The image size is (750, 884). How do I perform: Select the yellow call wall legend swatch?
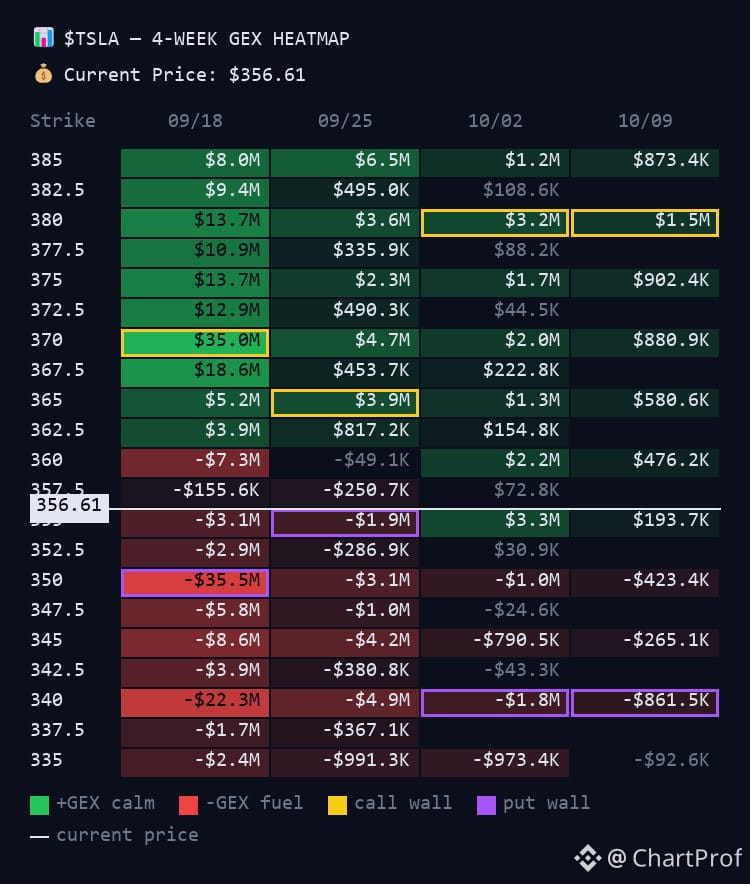tap(337, 805)
